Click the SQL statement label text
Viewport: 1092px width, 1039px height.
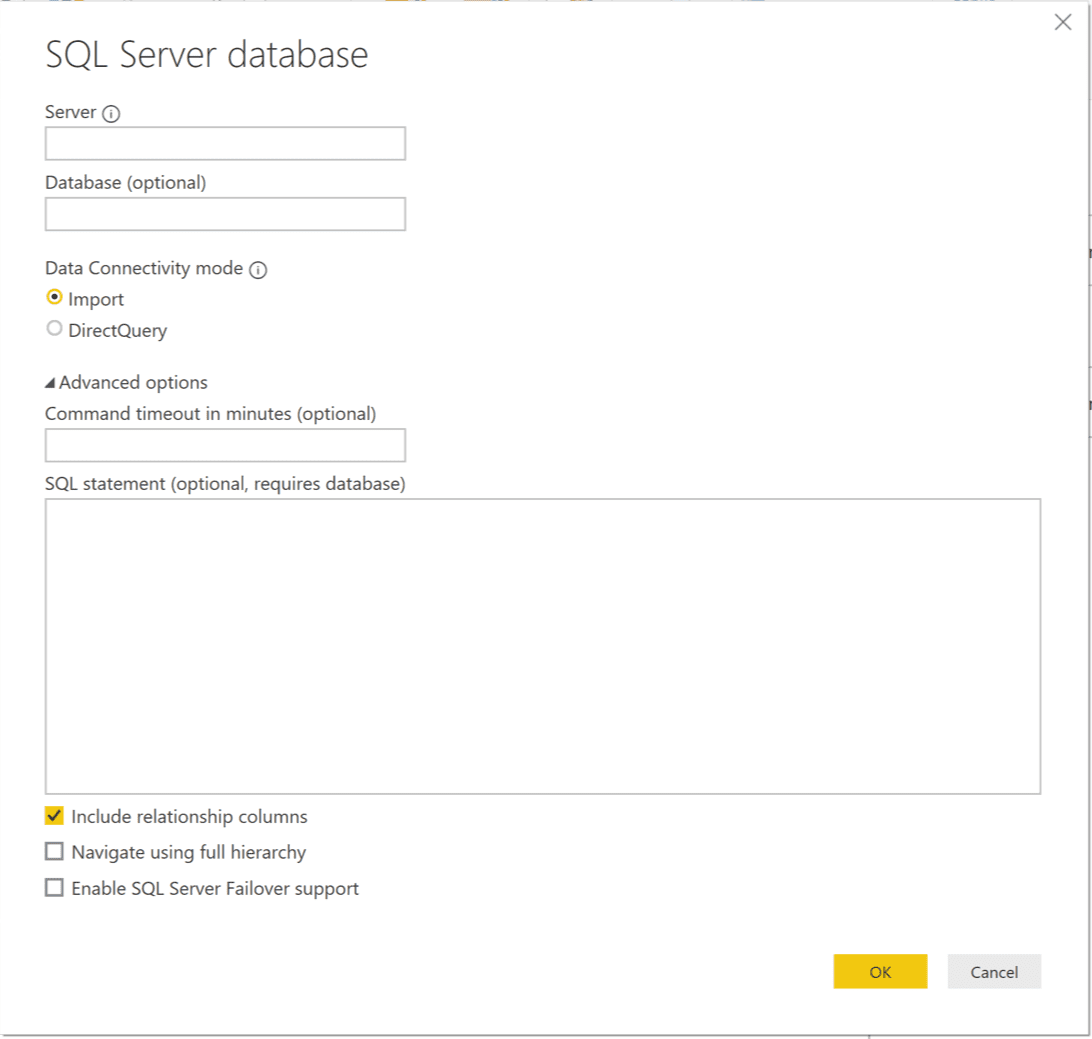coord(225,484)
